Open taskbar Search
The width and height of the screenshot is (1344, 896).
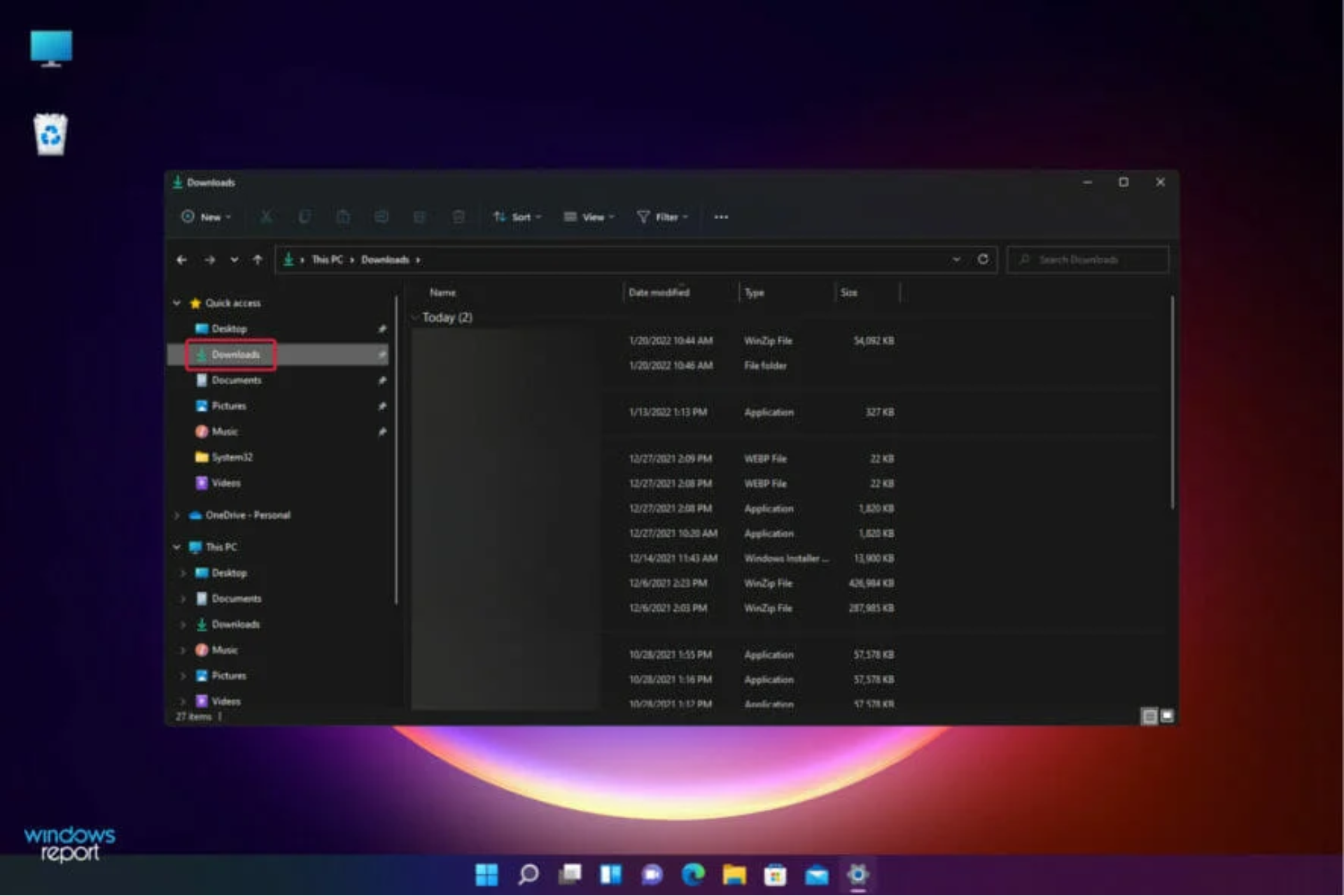[528, 874]
